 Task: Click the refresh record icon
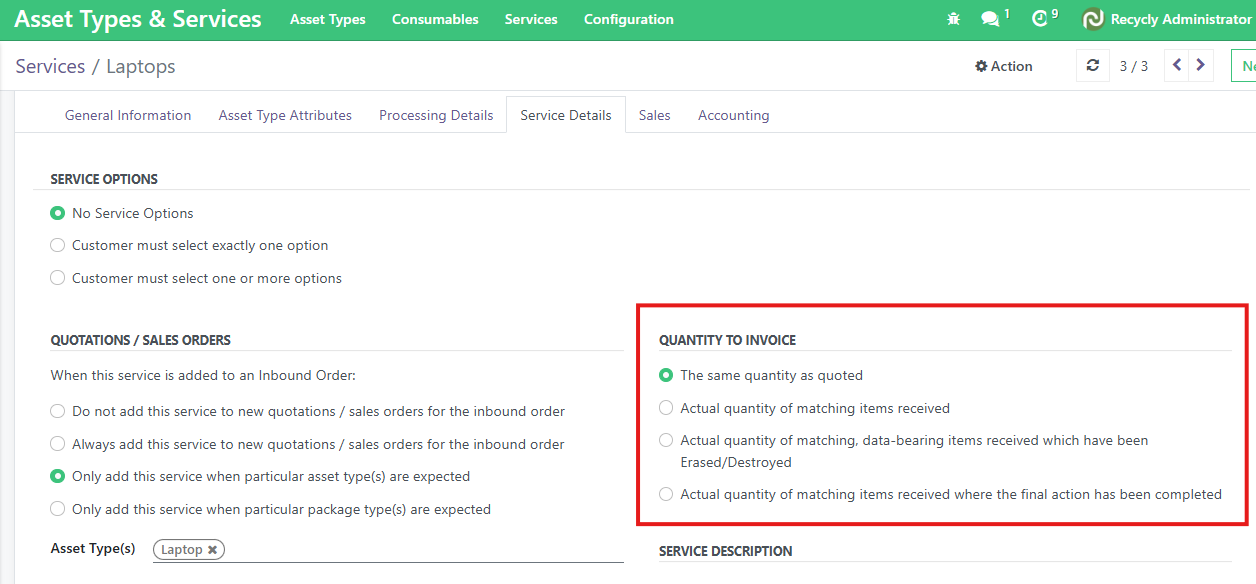[x=1093, y=66]
